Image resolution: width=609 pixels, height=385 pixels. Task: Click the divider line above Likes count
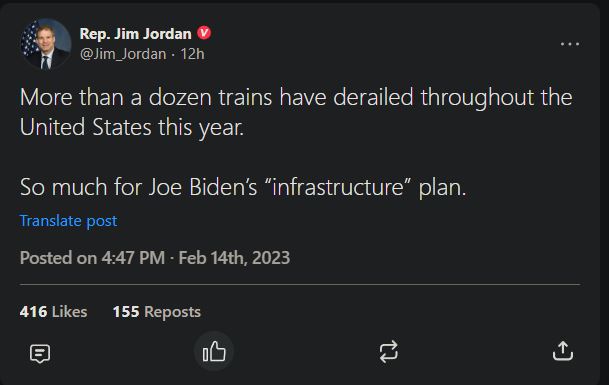click(300, 284)
